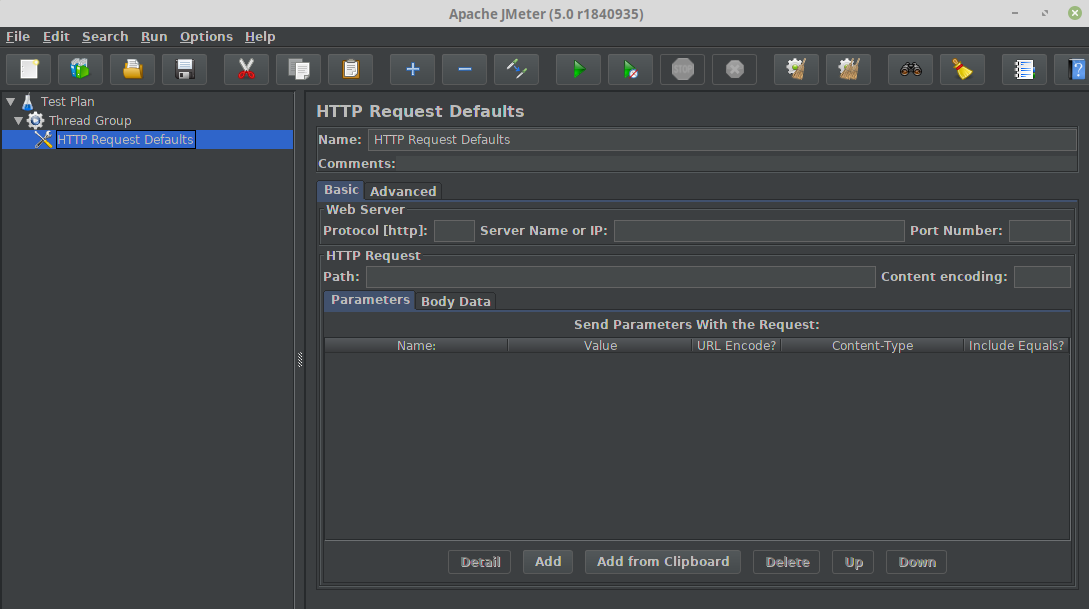The height and width of the screenshot is (609, 1089).
Task: Switch to the Basic tab
Action: 341,190
